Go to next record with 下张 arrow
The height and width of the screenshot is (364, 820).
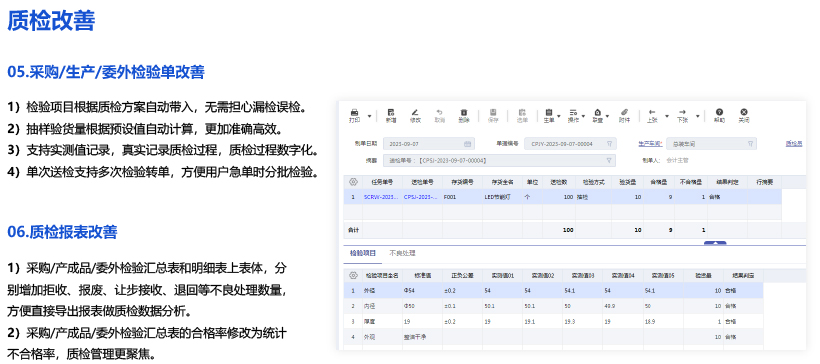pyautogui.click(x=682, y=112)
